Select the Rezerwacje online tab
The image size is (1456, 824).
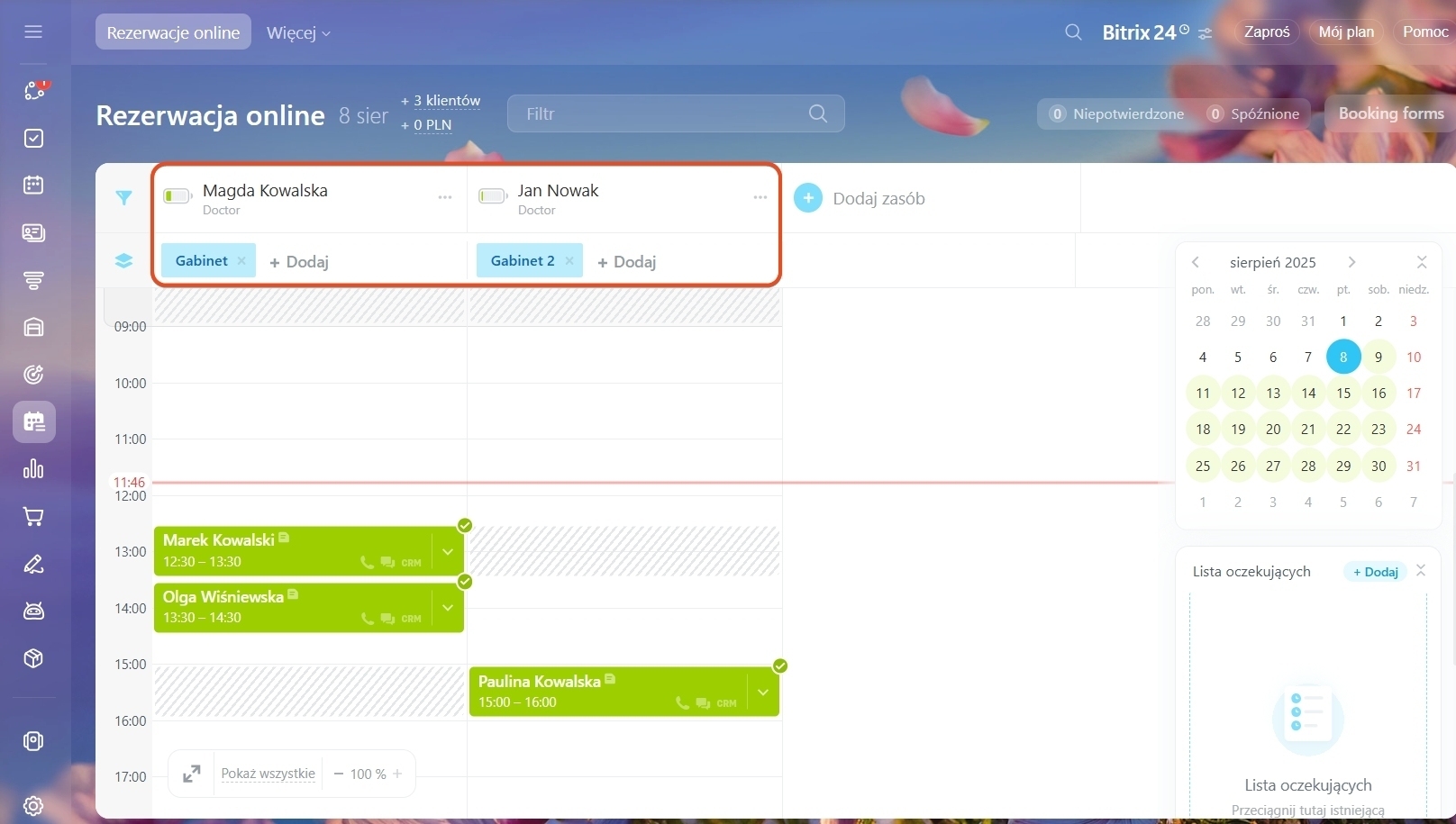tap(173, 32)
